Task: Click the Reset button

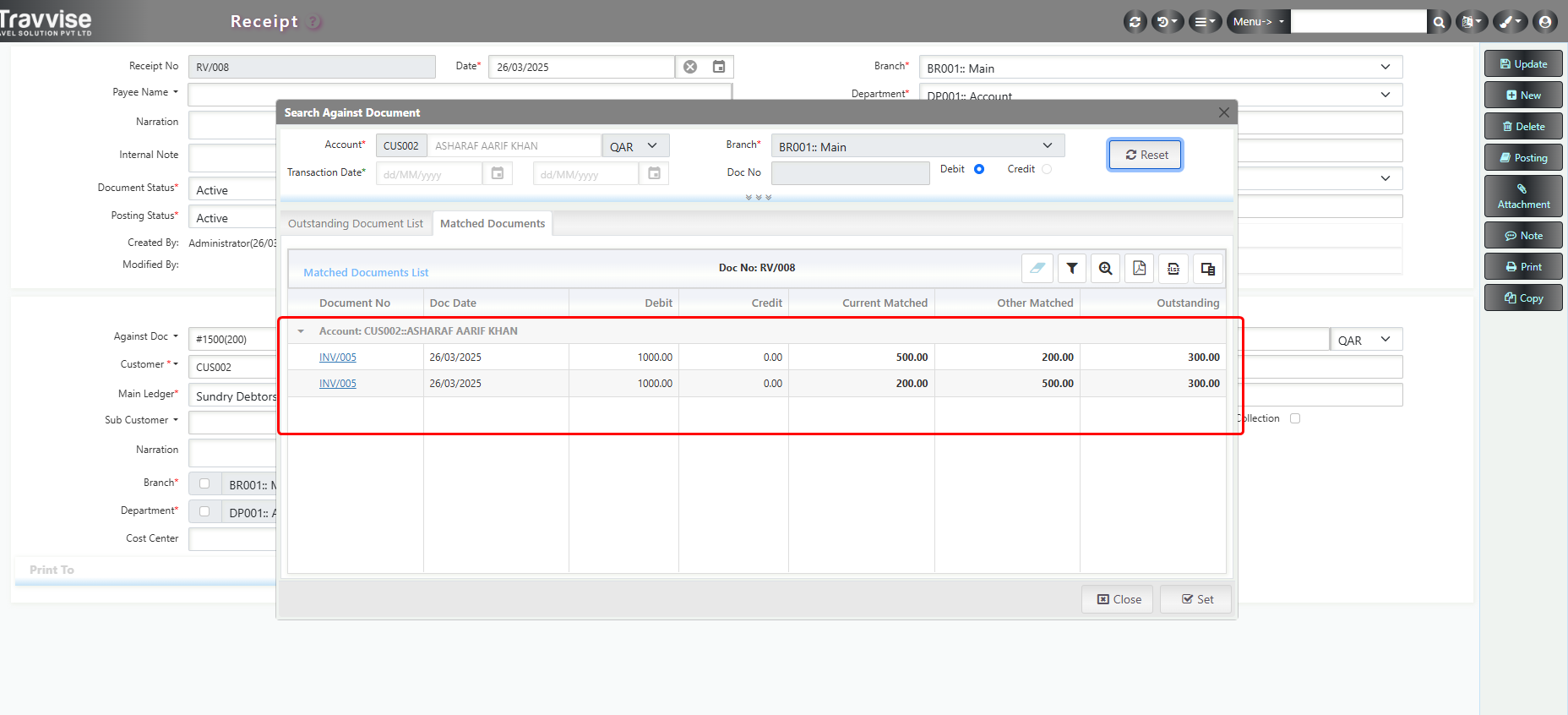Action: click(x=1146, y=155)
